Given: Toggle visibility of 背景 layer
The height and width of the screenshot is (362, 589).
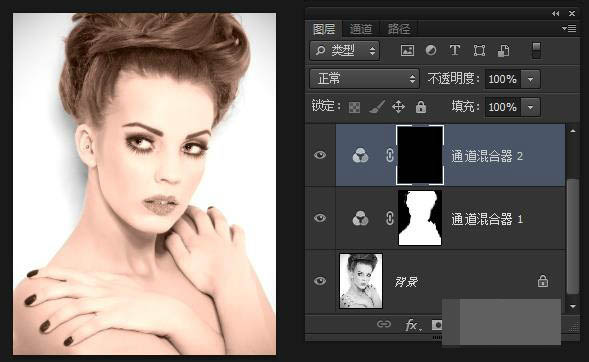Looking at the screenshot, I should coord(320,281).
